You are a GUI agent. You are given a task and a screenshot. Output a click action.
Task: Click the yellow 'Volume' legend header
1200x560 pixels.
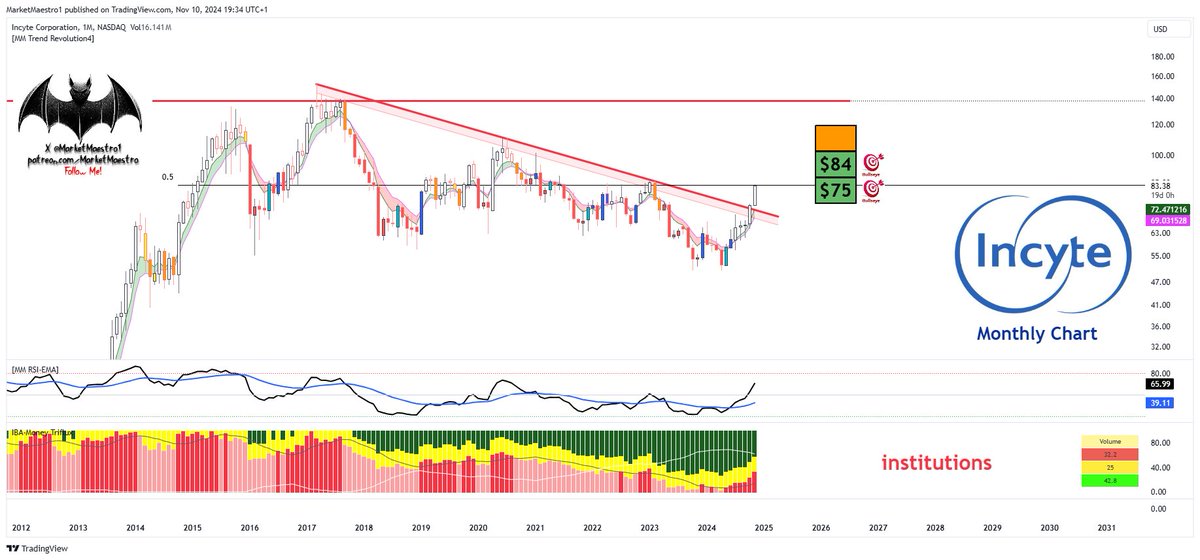pyautogui.click(x=1110, y=441)
